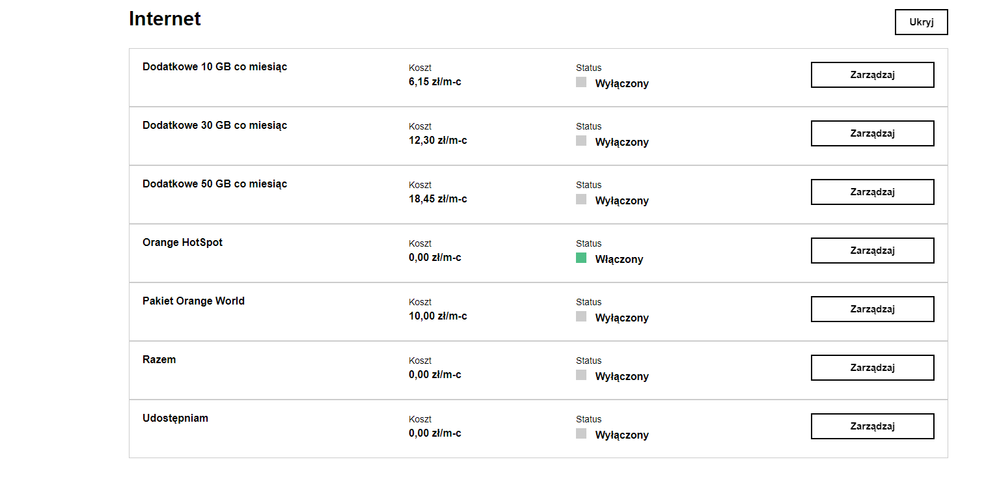Open Zarządzaj for Dodatkowe 30 GB
This screenshot has height=477, width=999.
click(x=872, y=133)
